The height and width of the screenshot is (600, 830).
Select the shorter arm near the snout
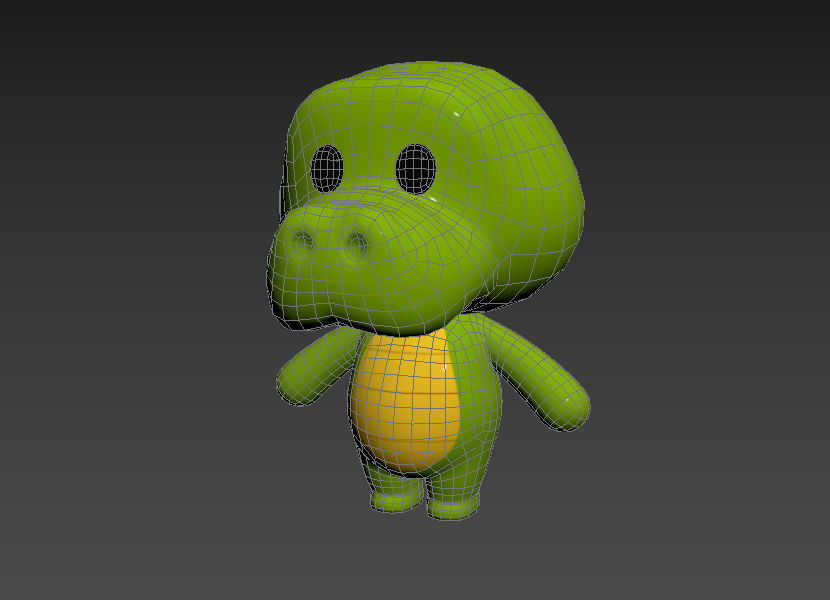coord(318,366)
